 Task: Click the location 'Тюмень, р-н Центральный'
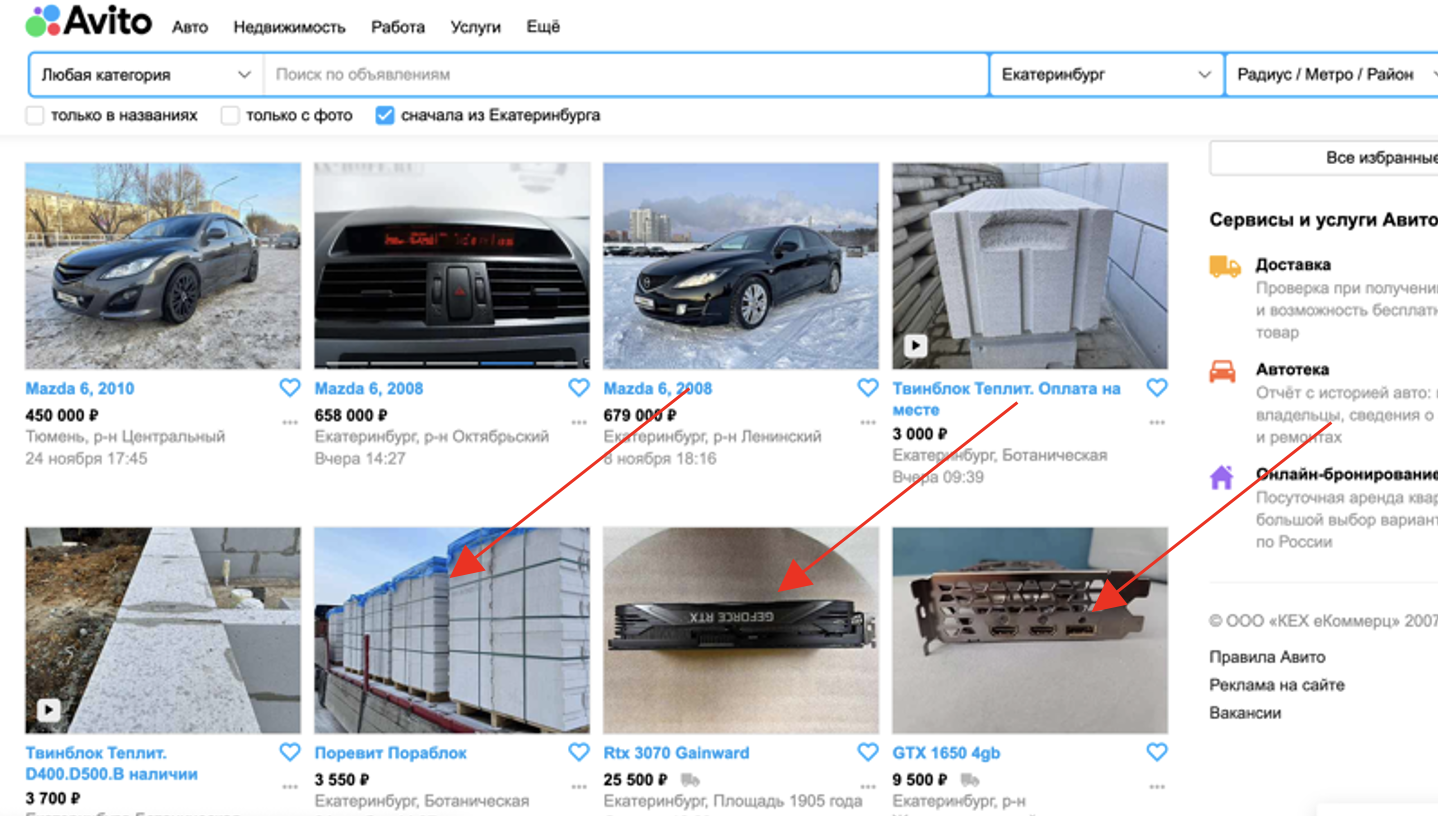click(x=126, y=436)
